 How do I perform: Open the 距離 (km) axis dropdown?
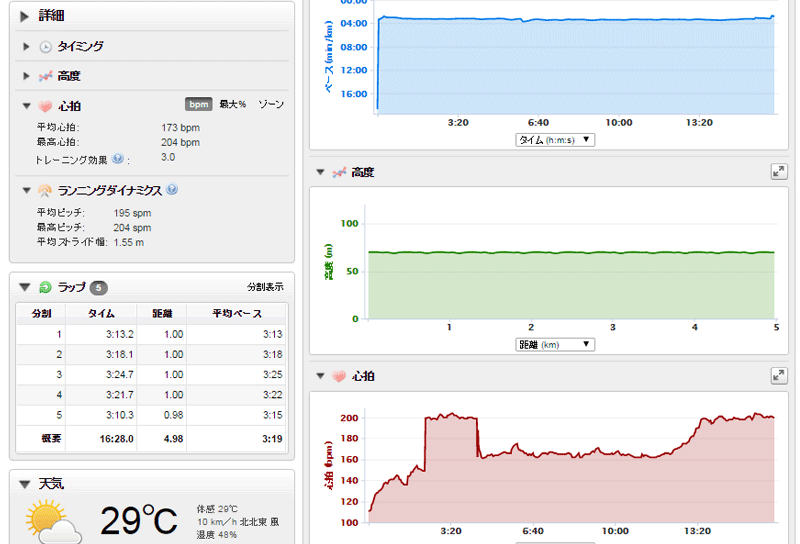click(x=555, y=344)
